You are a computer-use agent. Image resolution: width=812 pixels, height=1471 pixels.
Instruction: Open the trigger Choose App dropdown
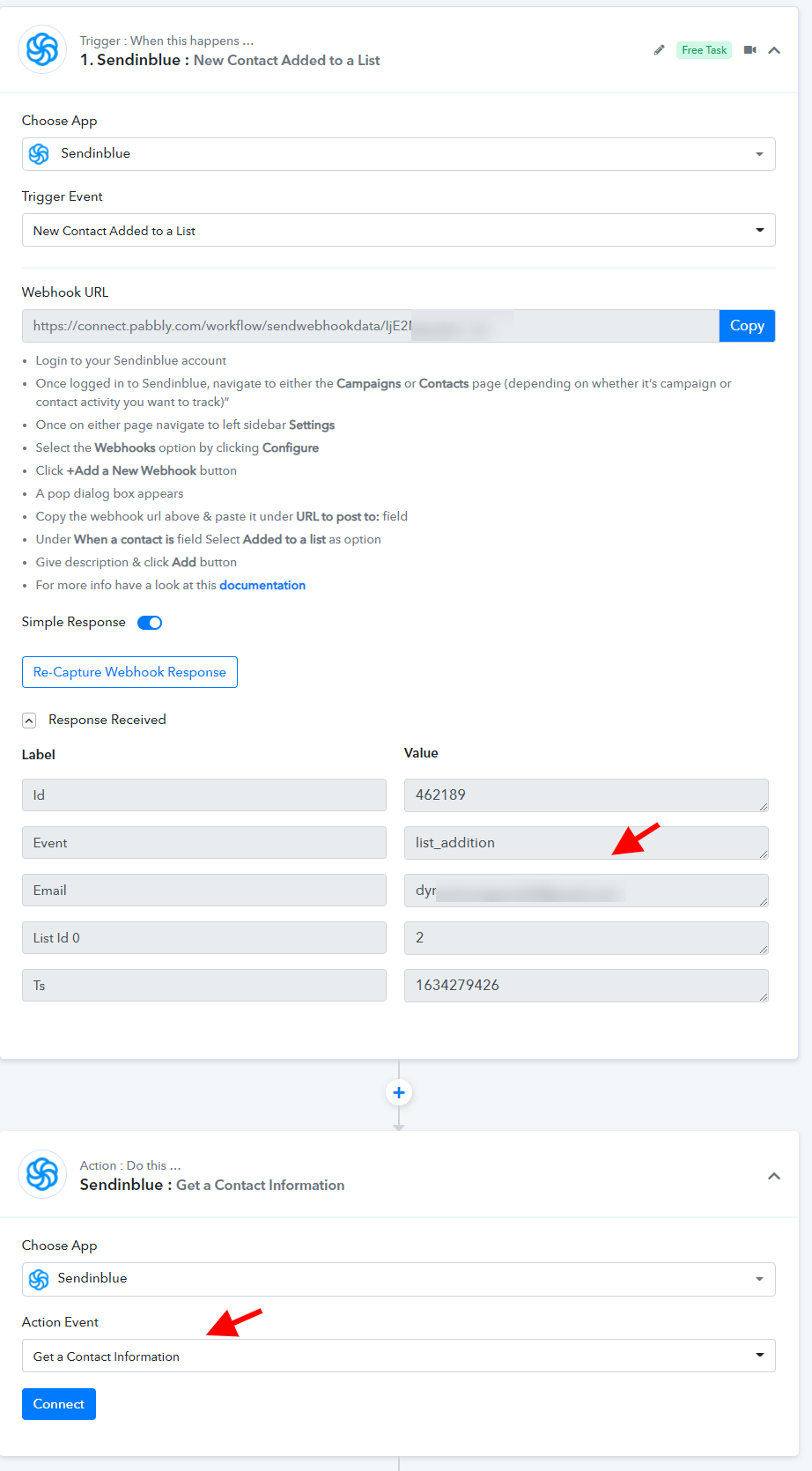click(x=399, y=154)
